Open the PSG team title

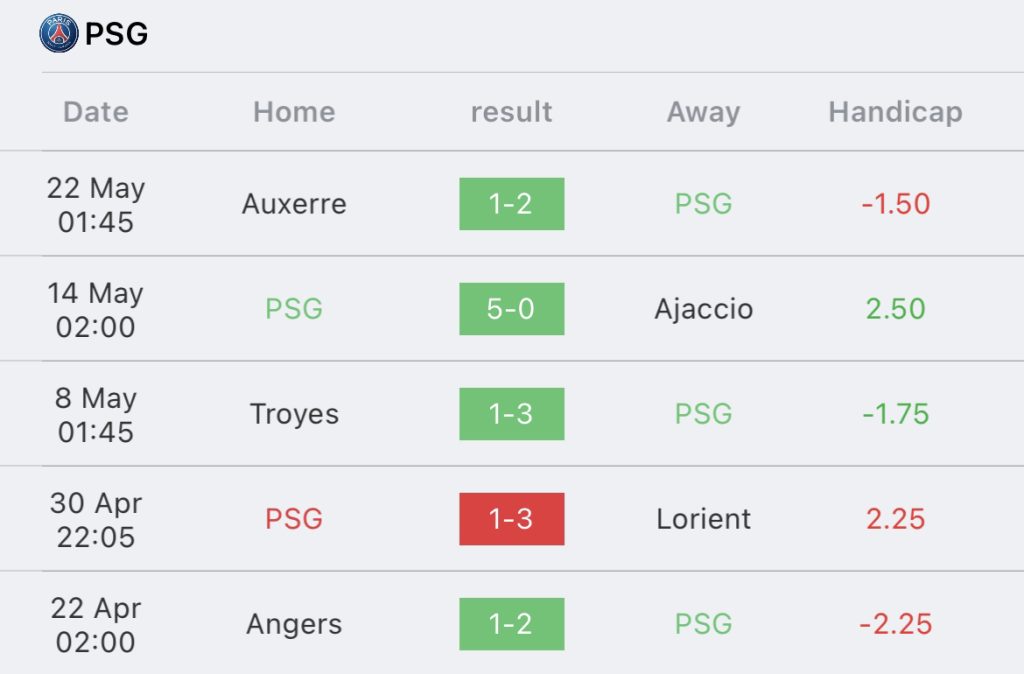[116, 34]
